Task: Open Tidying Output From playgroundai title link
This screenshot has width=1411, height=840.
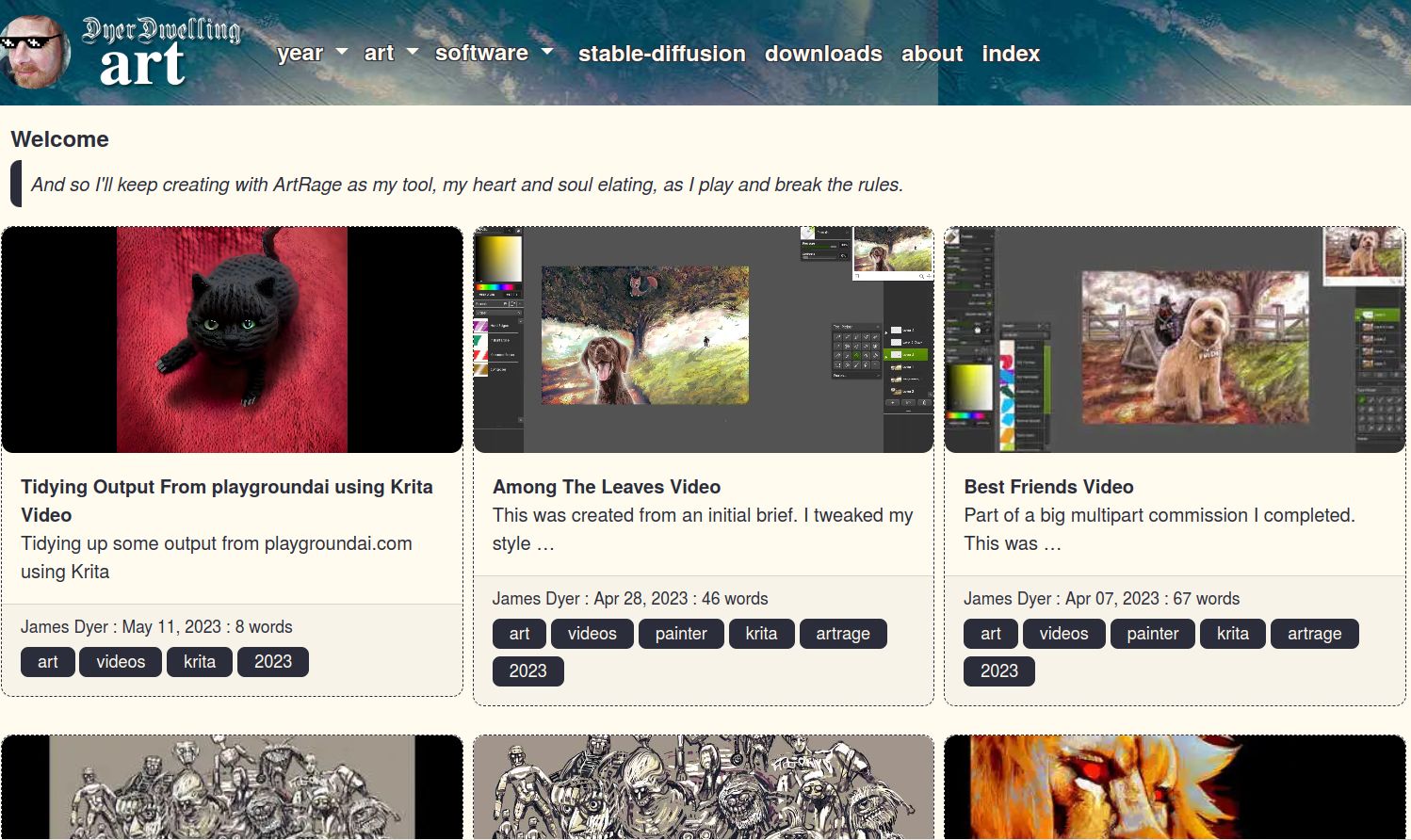Action: [226, 500]
